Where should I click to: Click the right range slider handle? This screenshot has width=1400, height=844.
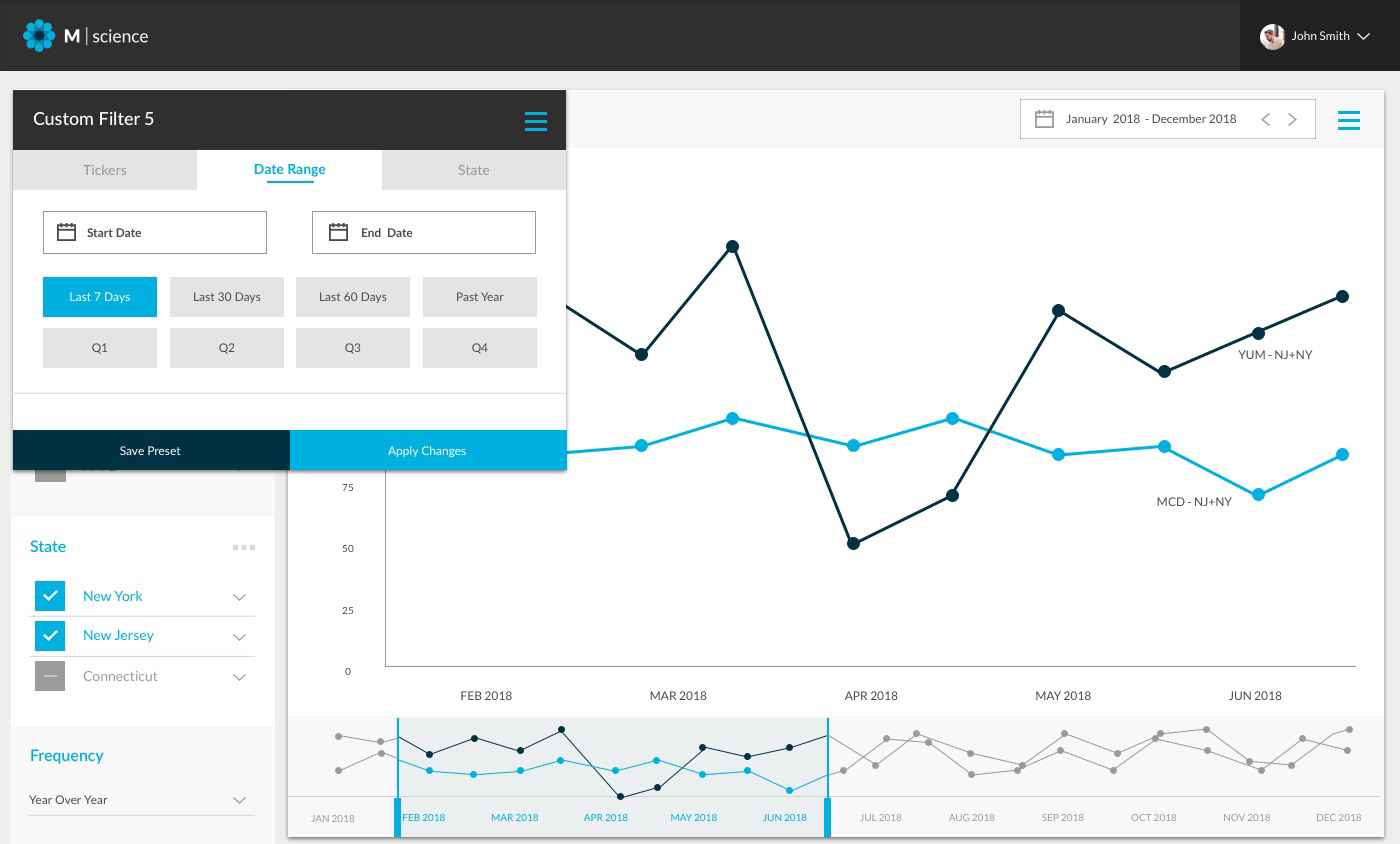tap(828, 818)
